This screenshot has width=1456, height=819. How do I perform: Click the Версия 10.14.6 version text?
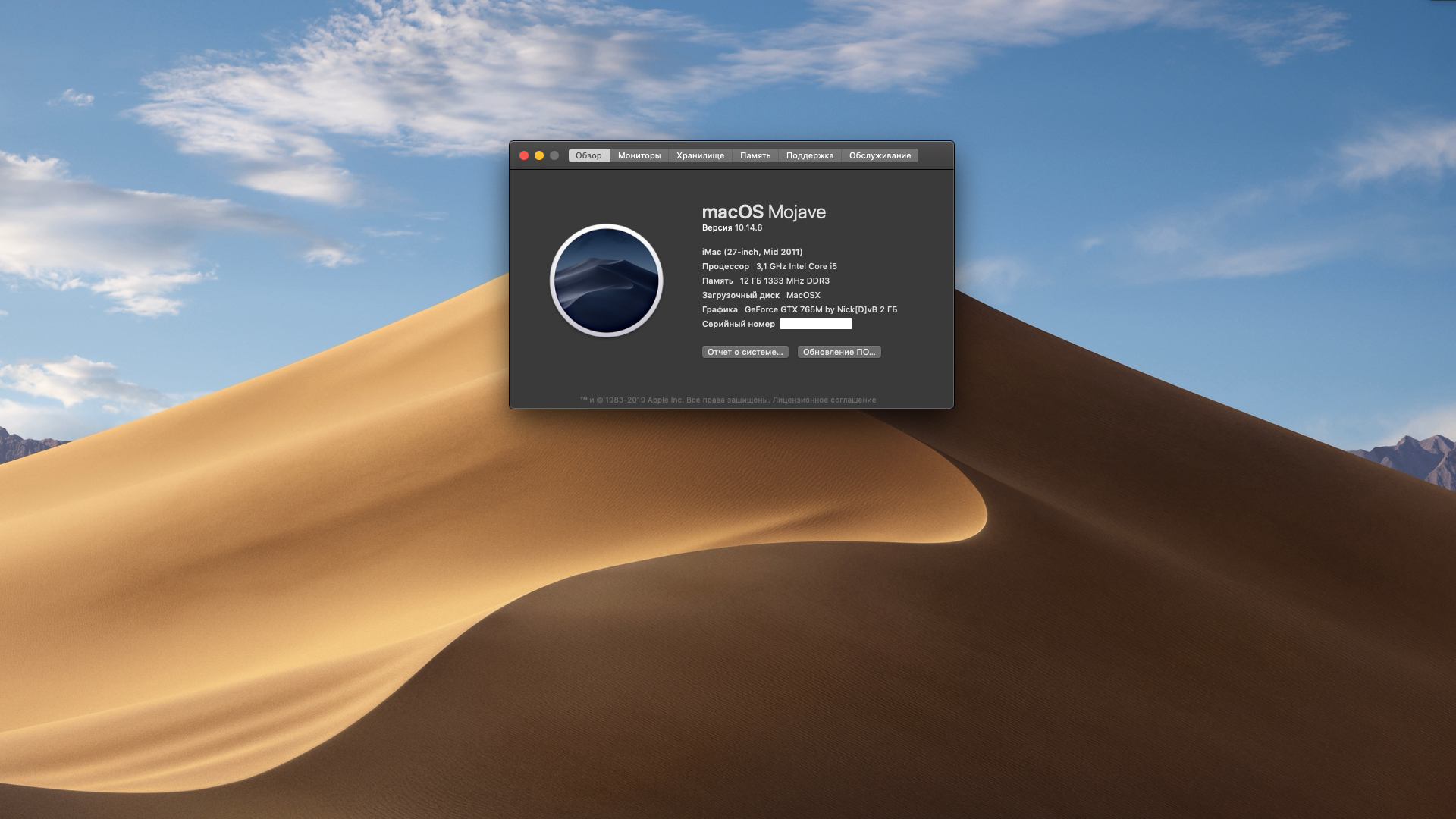(x=732, y=227)
